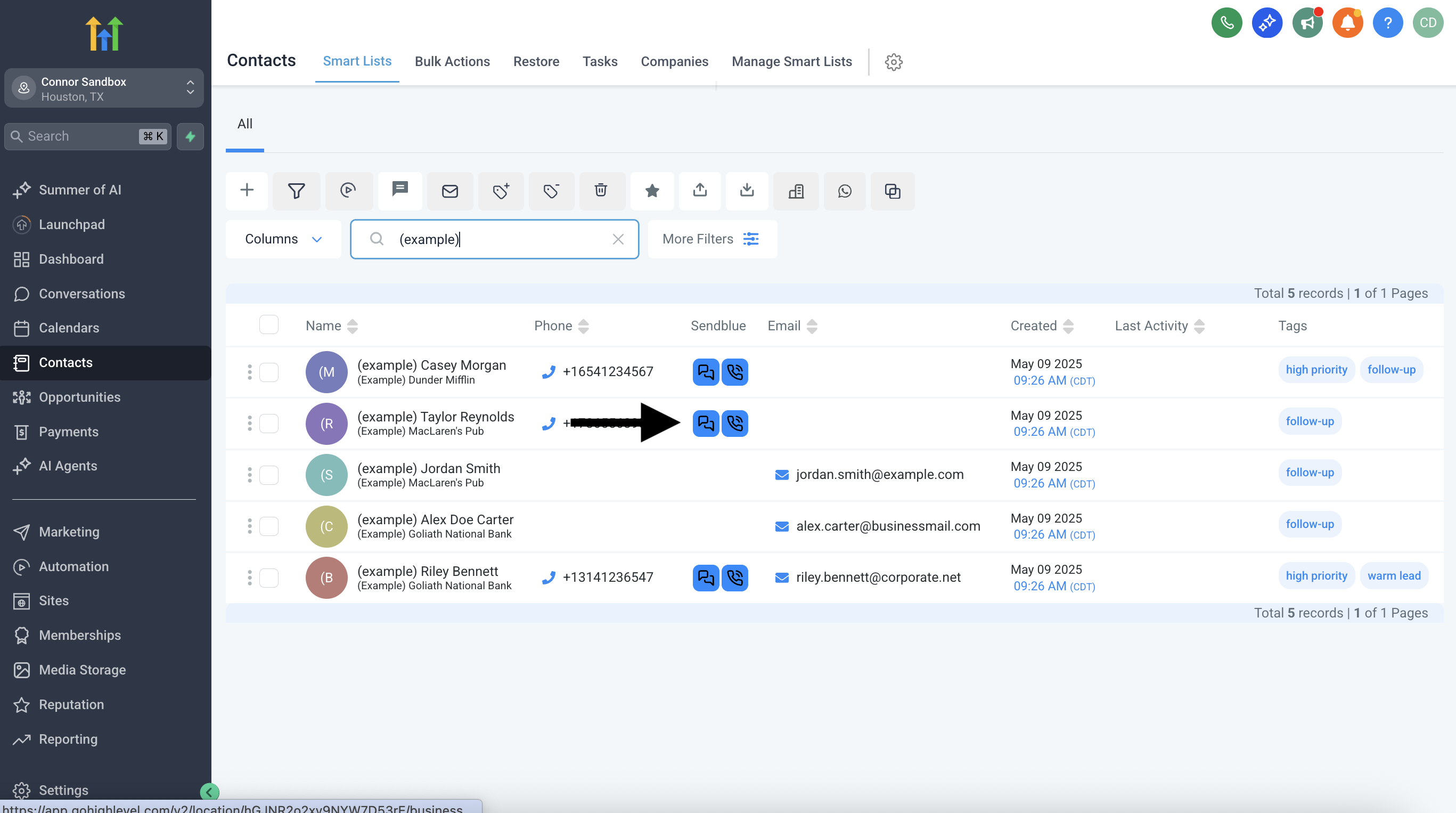The width and height of the screenshot is (1456, 813).
Task: Click the send review request star icon
Action: tap(652, 191)
